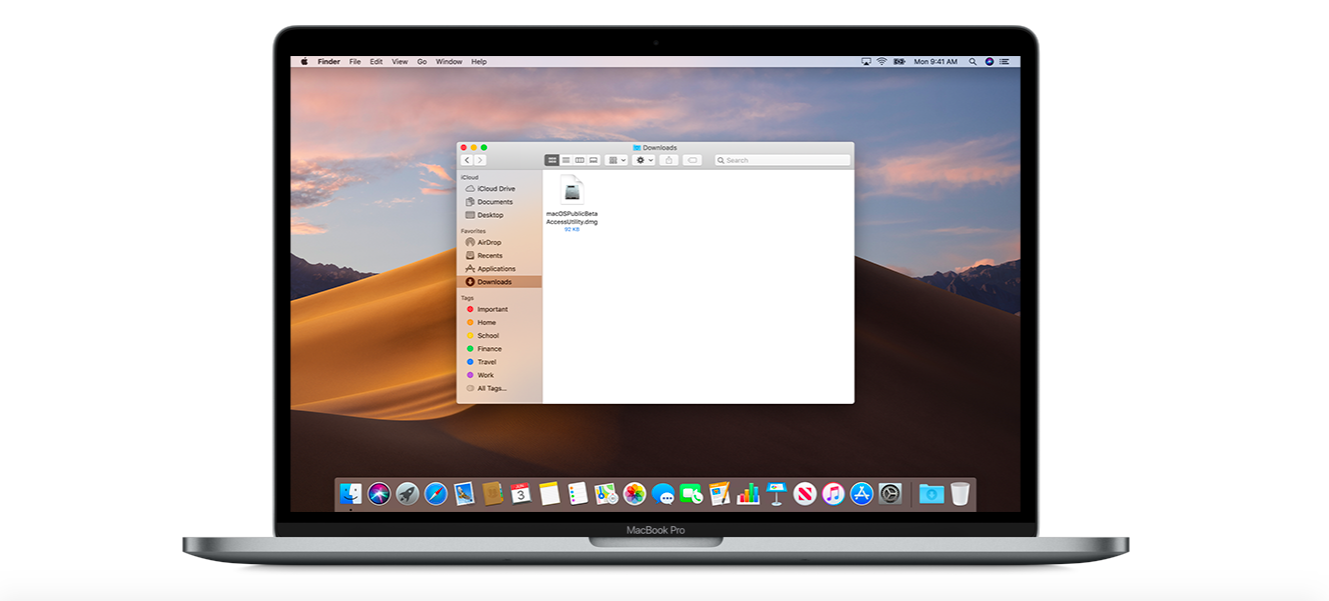Open the Help menu

click(x=479, y=62)
